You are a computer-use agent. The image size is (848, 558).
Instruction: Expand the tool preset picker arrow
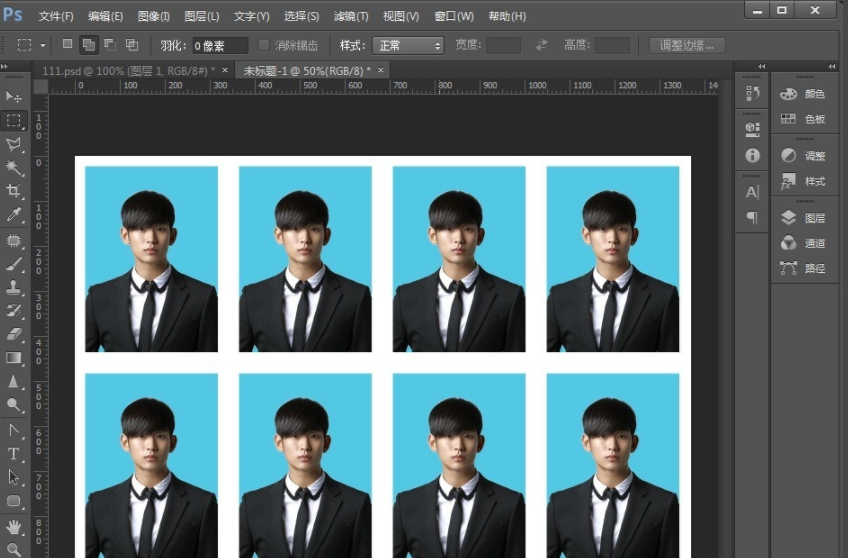point(43,46)
